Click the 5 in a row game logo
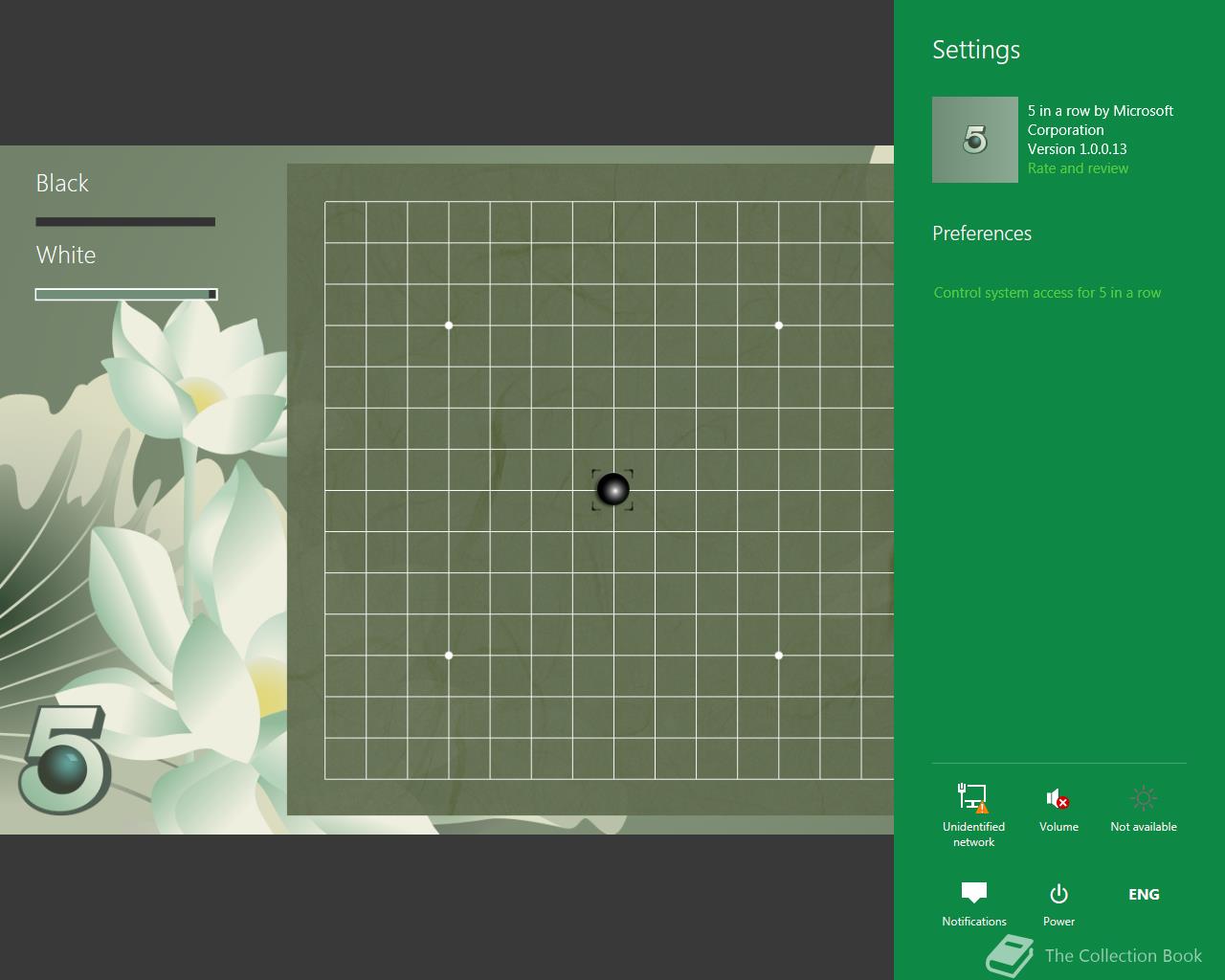1225x980 pixels. [64, 760]
